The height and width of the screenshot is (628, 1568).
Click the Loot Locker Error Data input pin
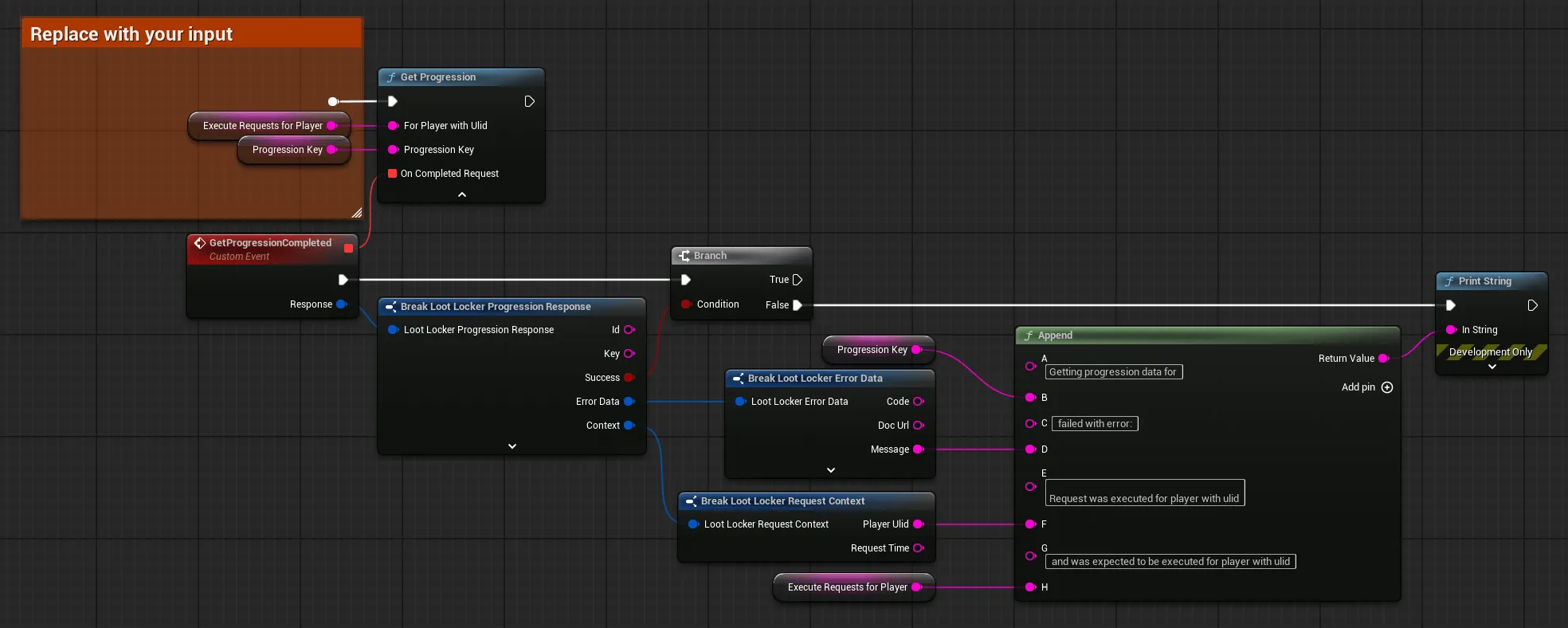(x=740, y=402)
